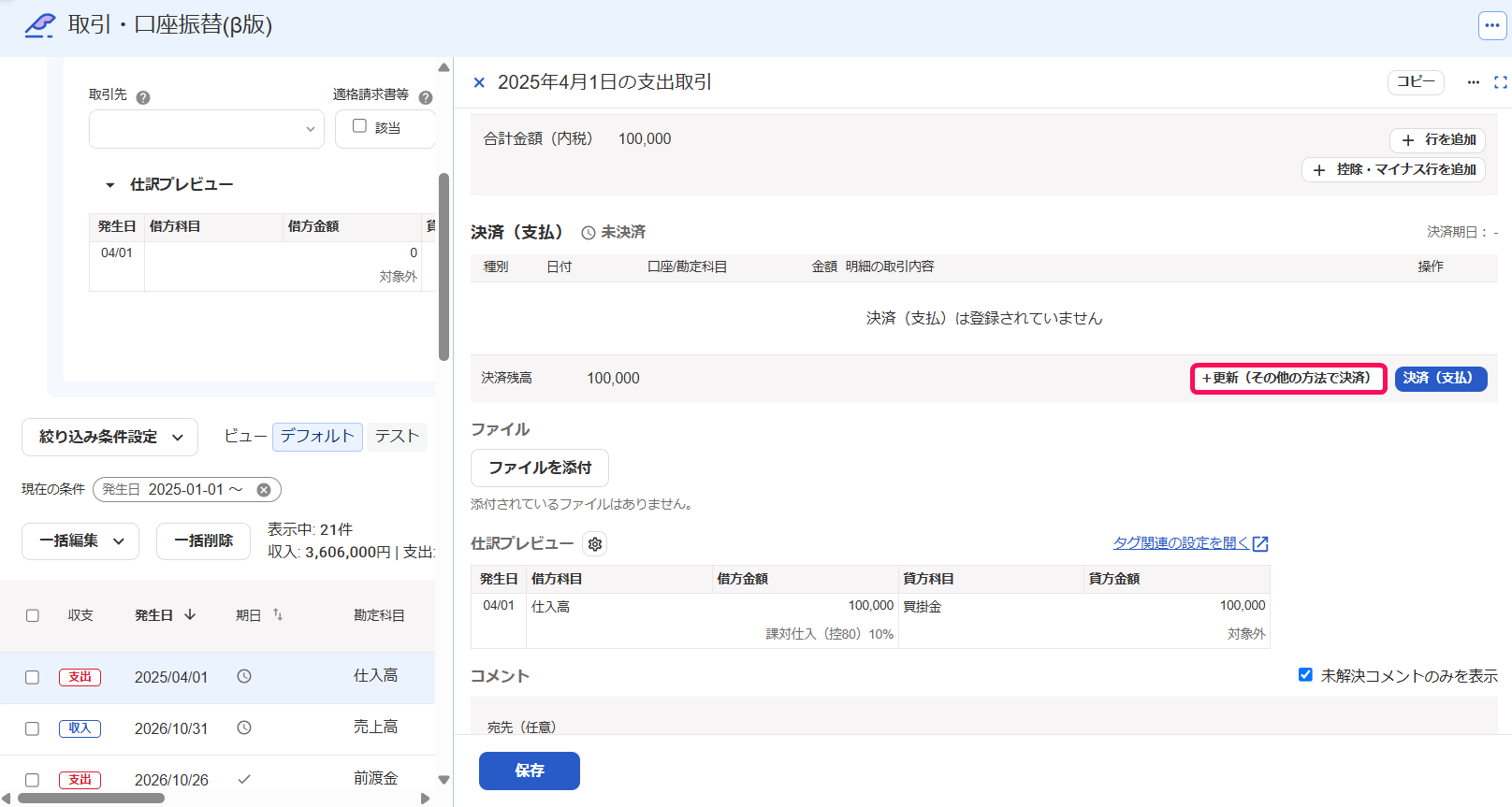The height and width of the screenshot is (807, 1512).
Task: Click 収入 tag in 2026/10/31 row
Action: (80, 728)
